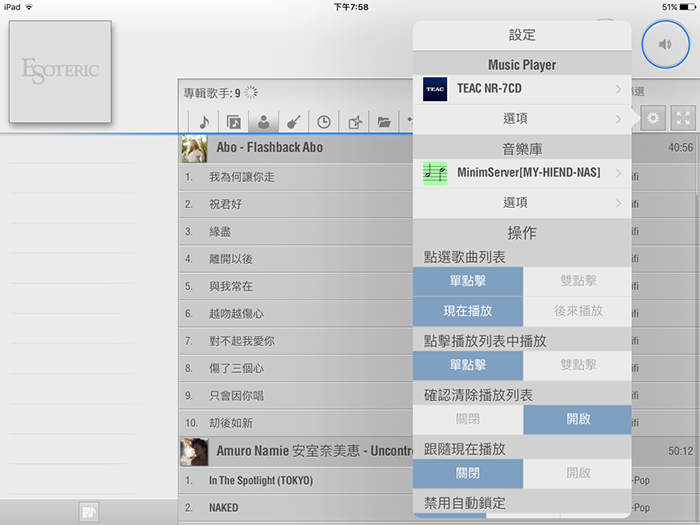Open the composer tab icon next to the clock
The image size is (700, 525).
pyautogui.click(x=354, y=121)
